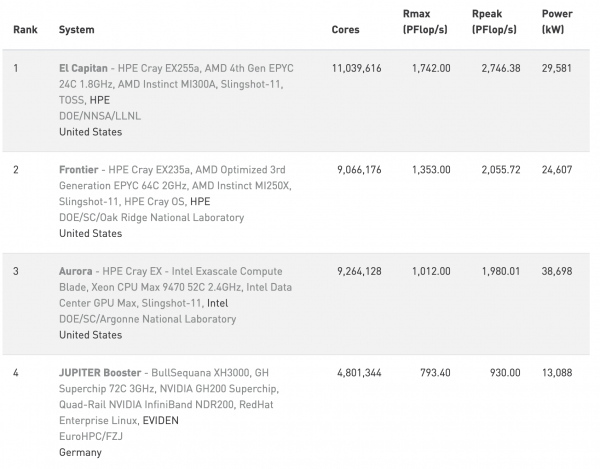Open the Frontier system link
Screen dimensions: 600x469
pyautogui.click(x=78, y=170)
